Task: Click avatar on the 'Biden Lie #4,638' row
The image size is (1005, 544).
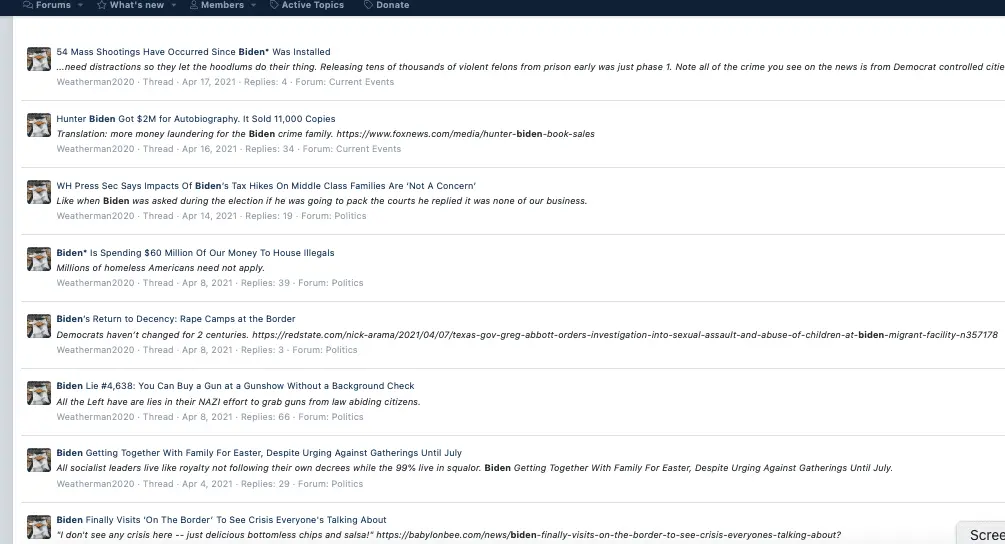Action: pyautogui.click(x=38, y=393)
